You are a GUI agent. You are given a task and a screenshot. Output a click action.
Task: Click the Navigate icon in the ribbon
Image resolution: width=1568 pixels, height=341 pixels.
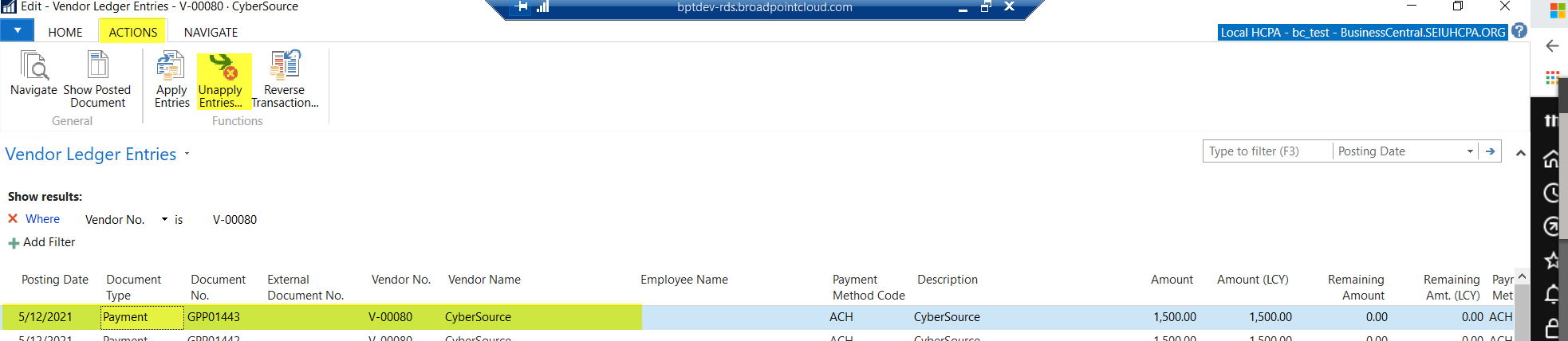tap(34, 66)
